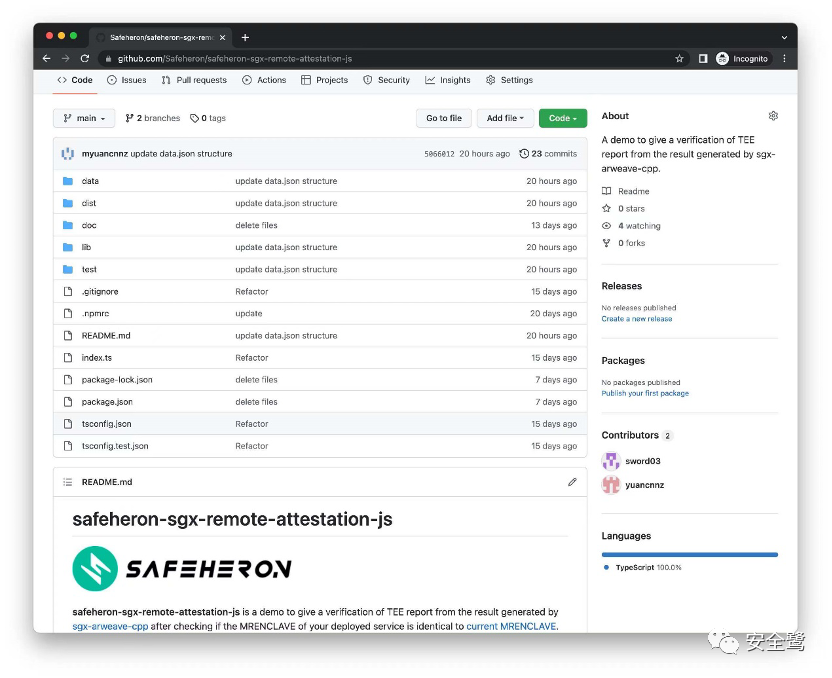Open the Actions tab
The height and width of the screenshot is (678, 832).
(264, 80)
